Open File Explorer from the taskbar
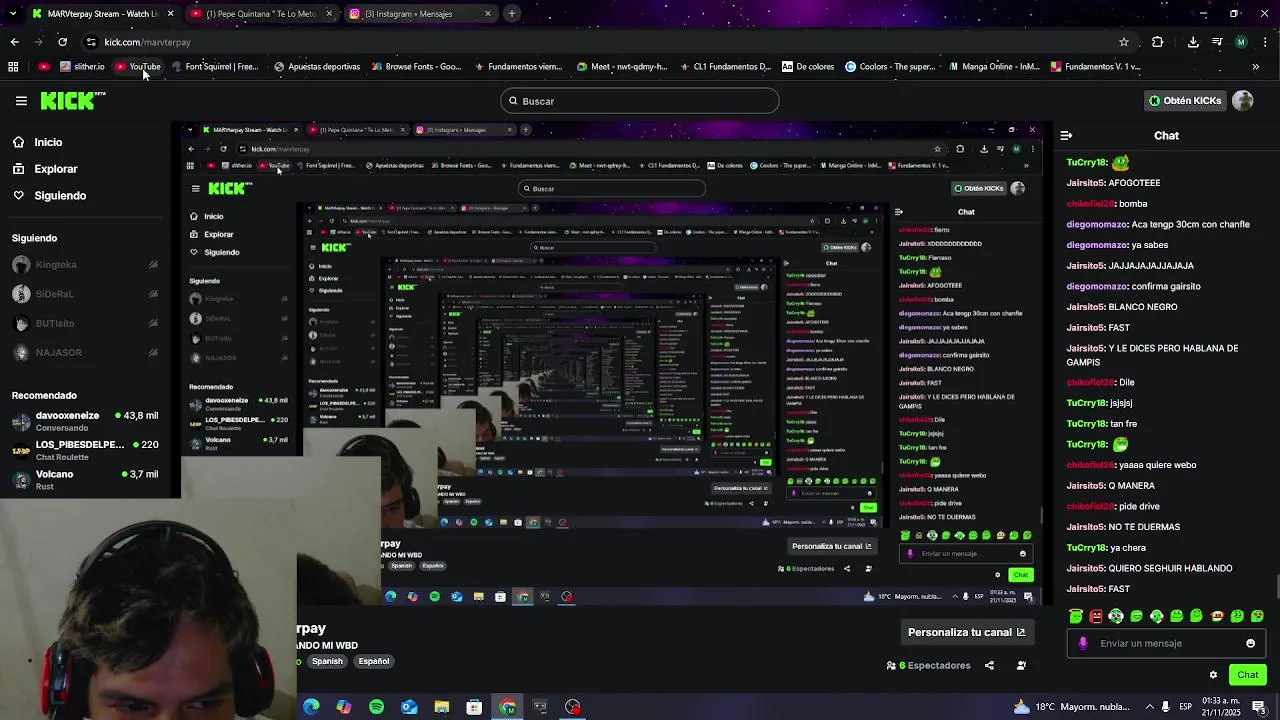 [442, 707]
